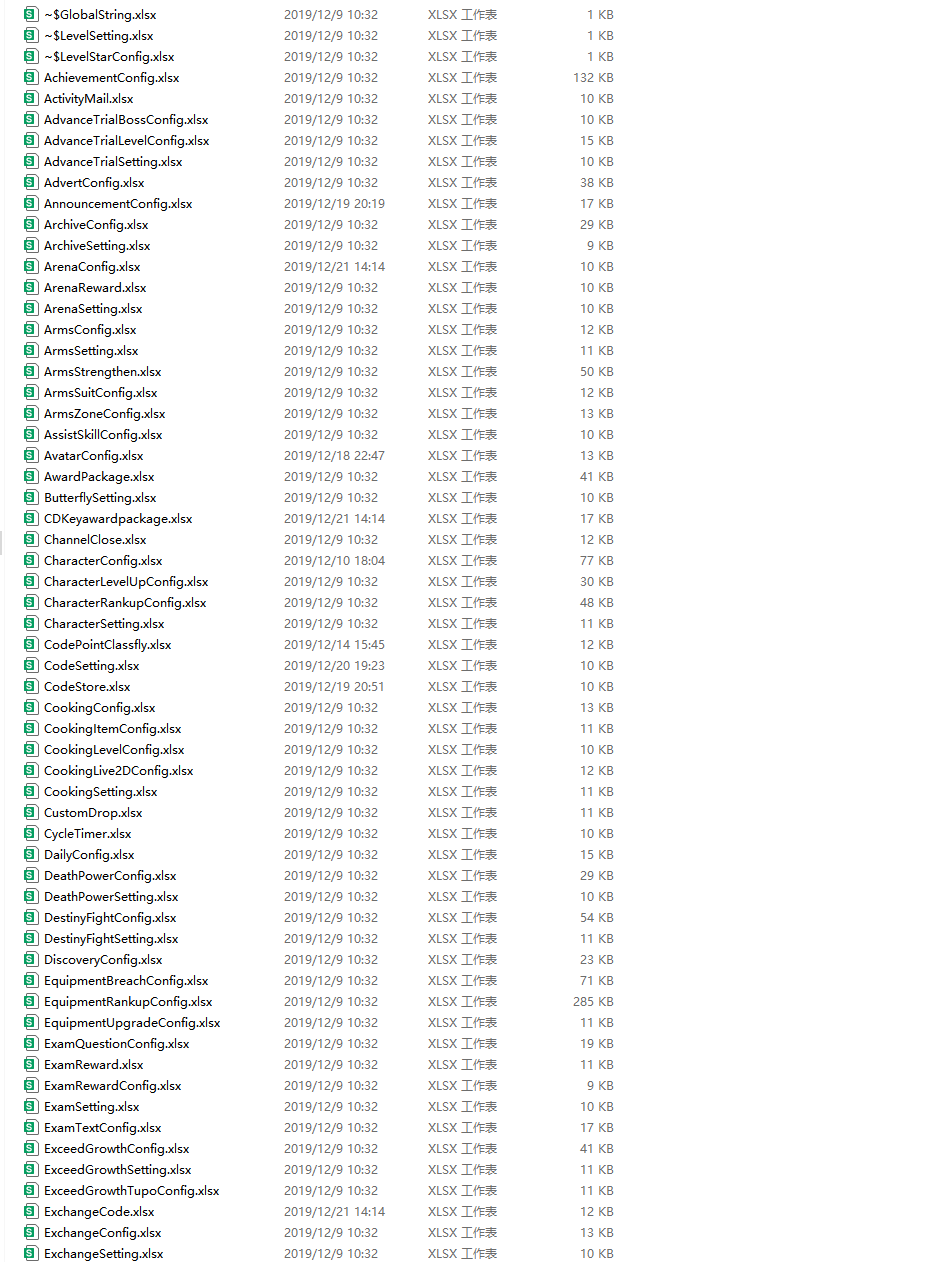Click the ExchangeCode.xlsx file icon

pos(30,1212)
